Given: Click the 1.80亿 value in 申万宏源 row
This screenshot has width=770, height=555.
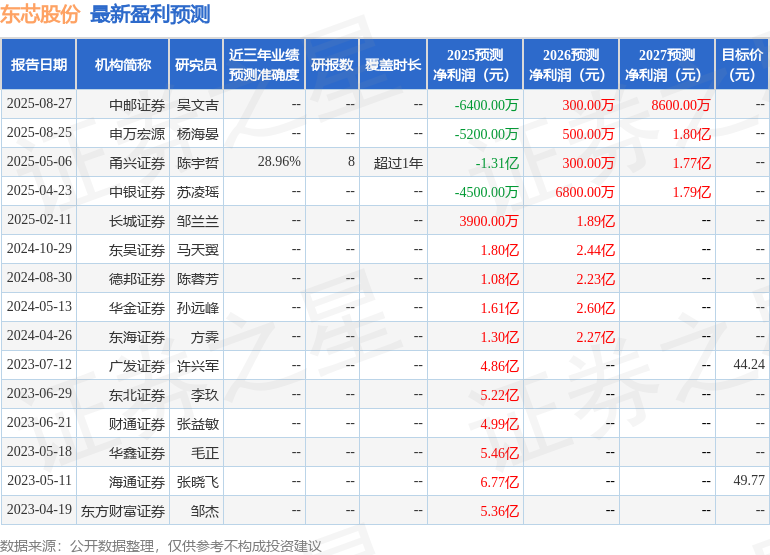Looking at the screenshot, I should (691, 134).
